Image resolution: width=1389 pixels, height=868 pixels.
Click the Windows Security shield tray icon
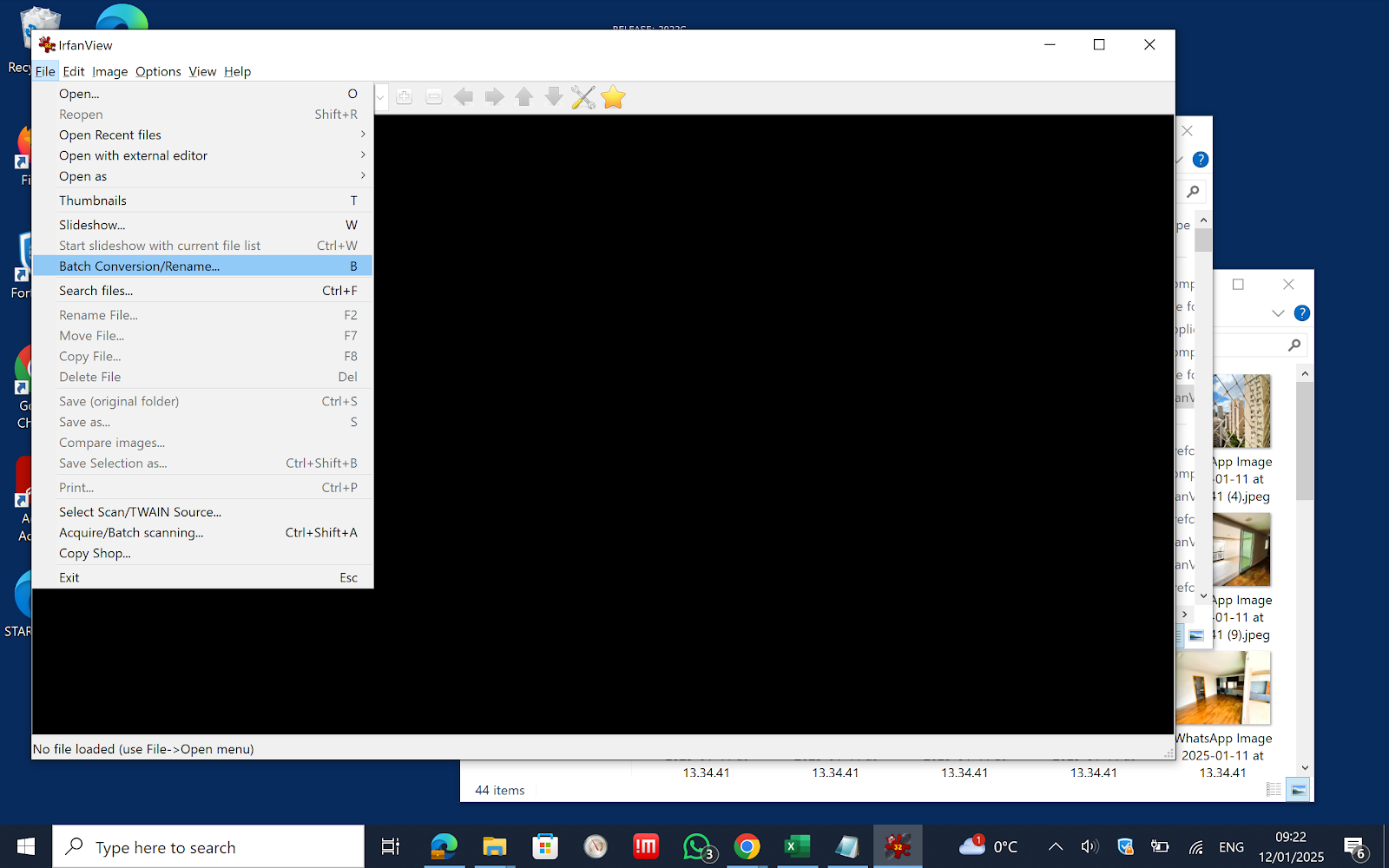[x=1125, y=847]
